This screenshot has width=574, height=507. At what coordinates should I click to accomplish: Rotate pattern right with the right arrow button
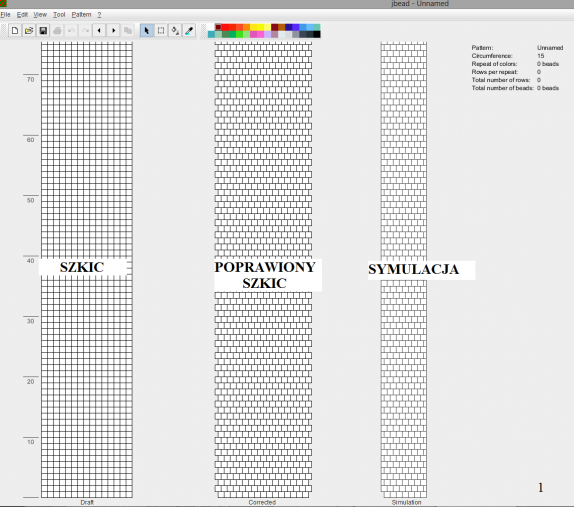pos(113,30)
